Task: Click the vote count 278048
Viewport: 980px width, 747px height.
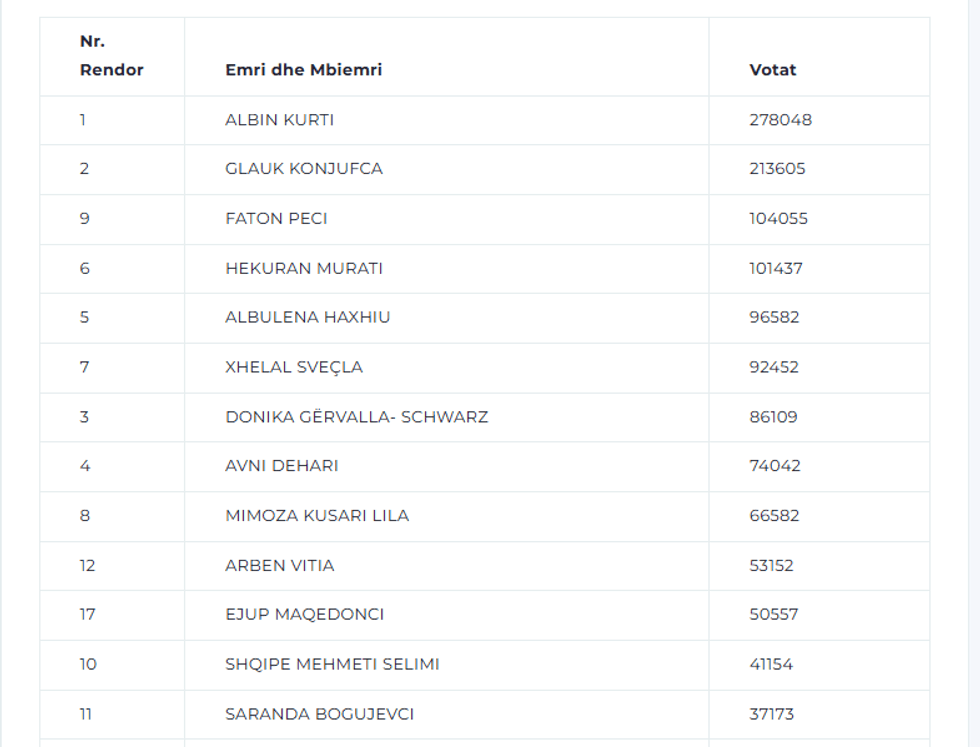Action: point(780,120)
